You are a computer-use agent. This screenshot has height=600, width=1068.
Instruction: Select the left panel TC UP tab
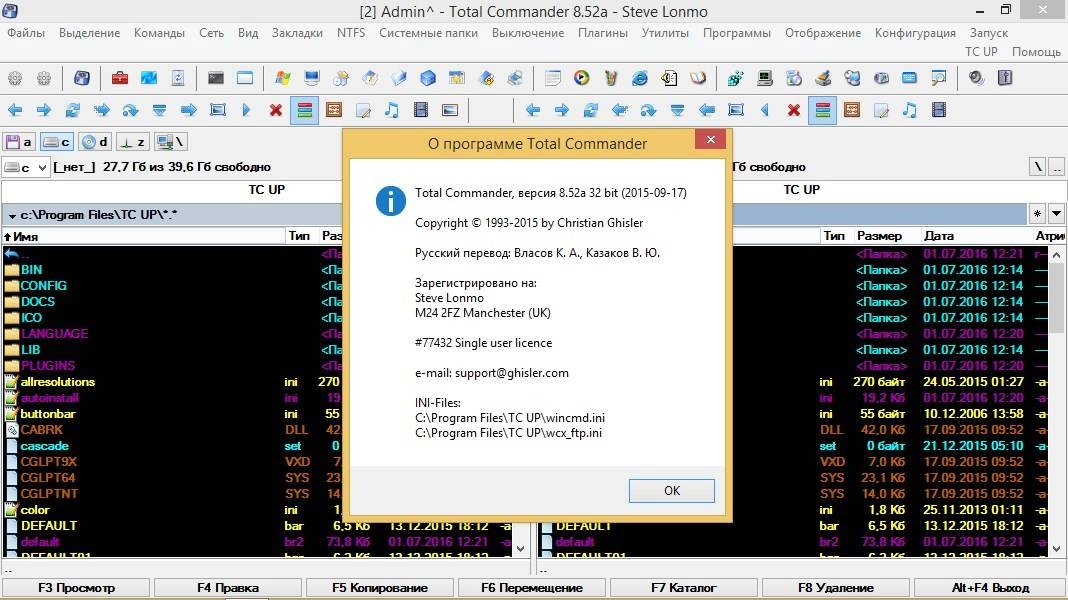point(266,189)
